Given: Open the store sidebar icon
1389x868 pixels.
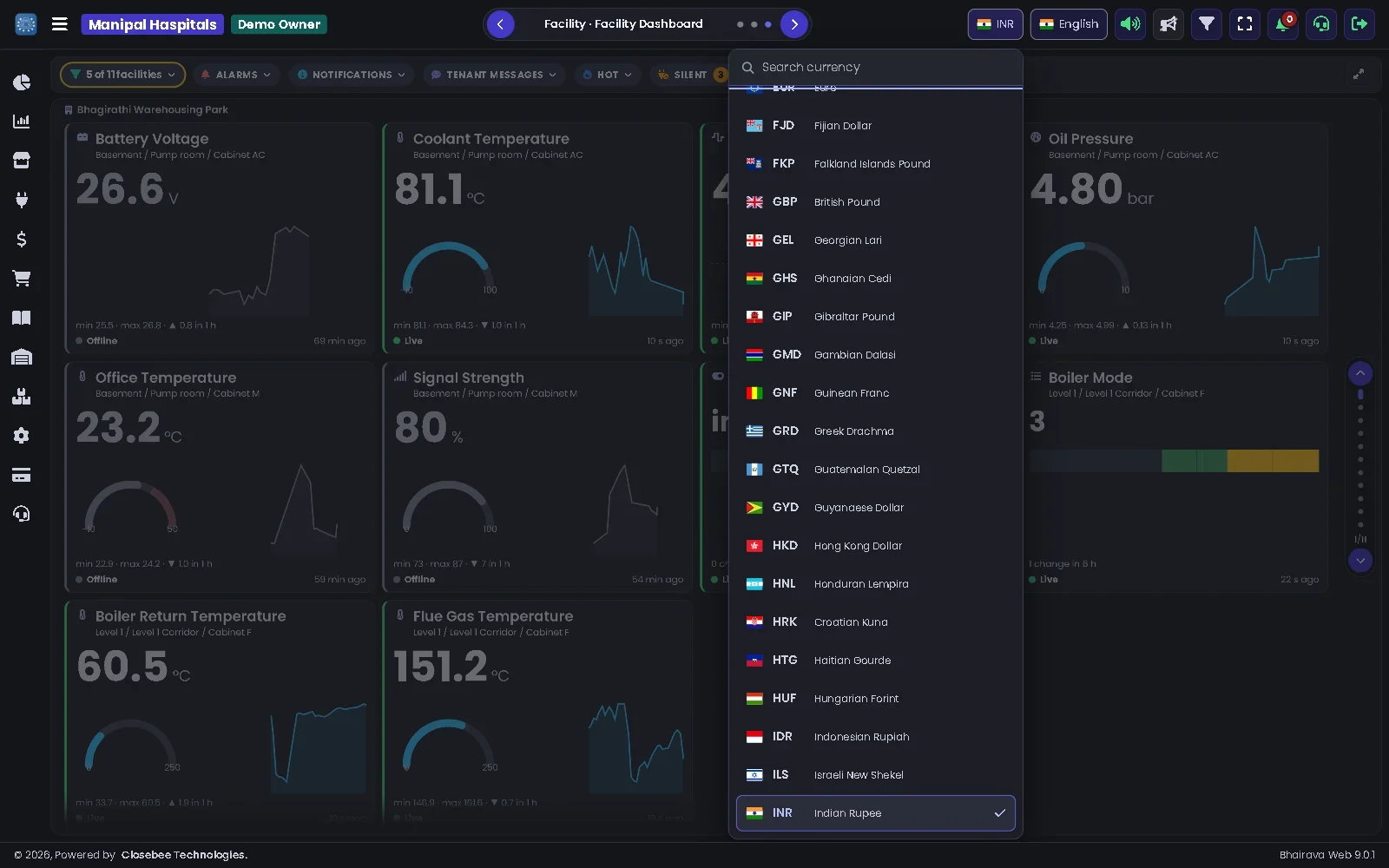Looking at the screenshot, I should (22, 161).
